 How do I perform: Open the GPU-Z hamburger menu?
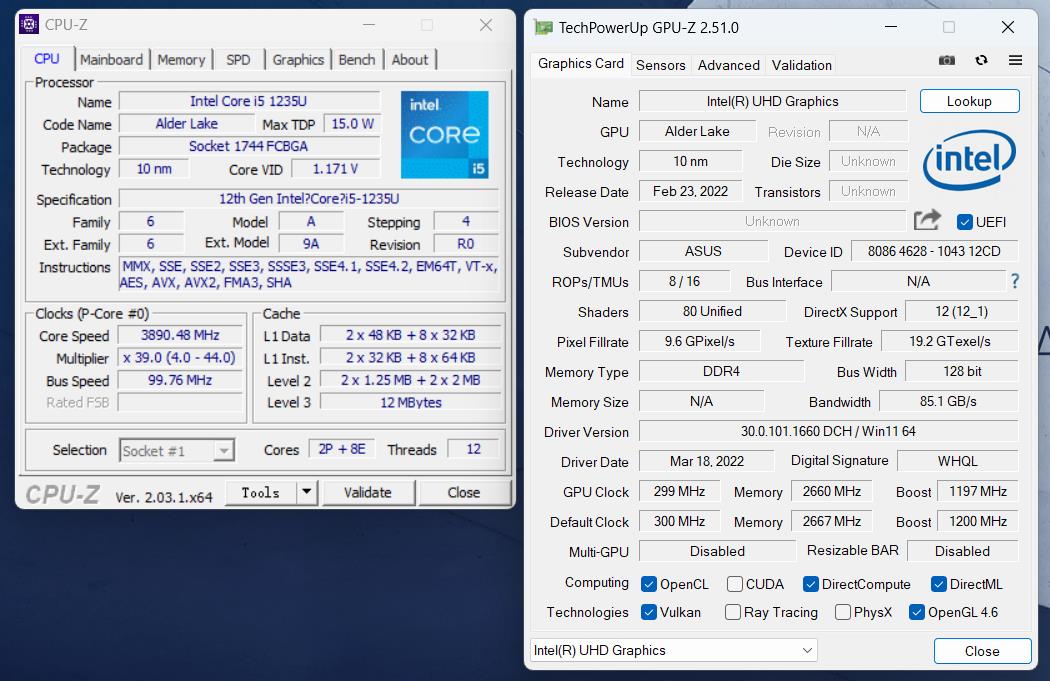tap(1015, 61)
